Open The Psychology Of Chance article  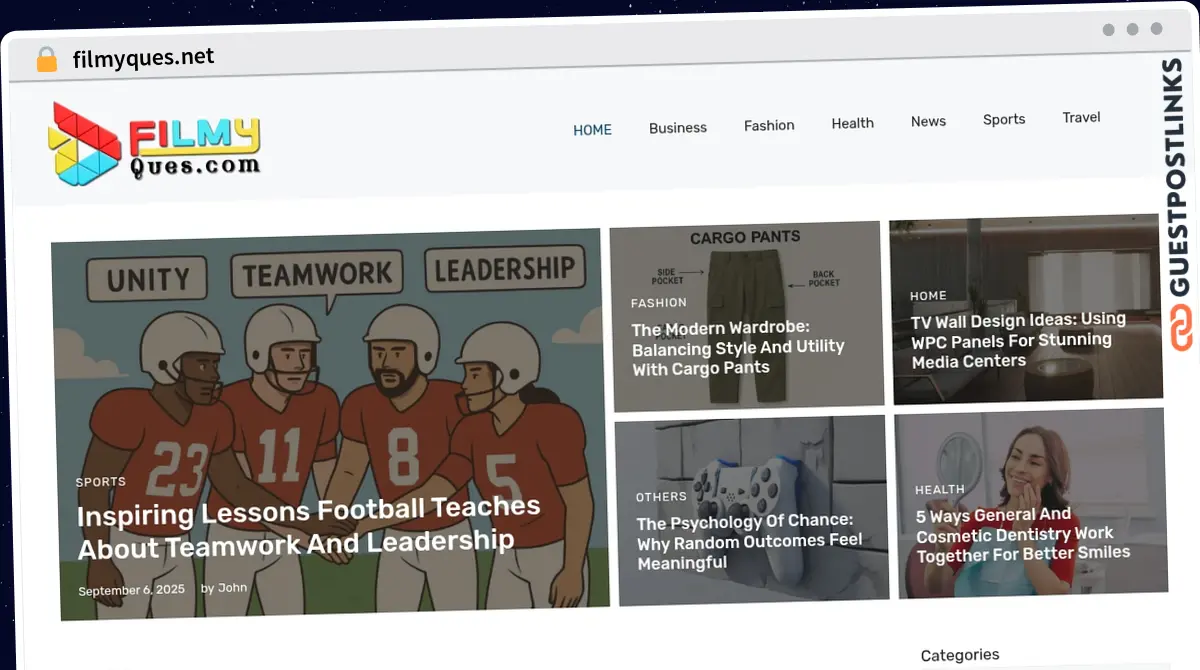pos(749,541)
